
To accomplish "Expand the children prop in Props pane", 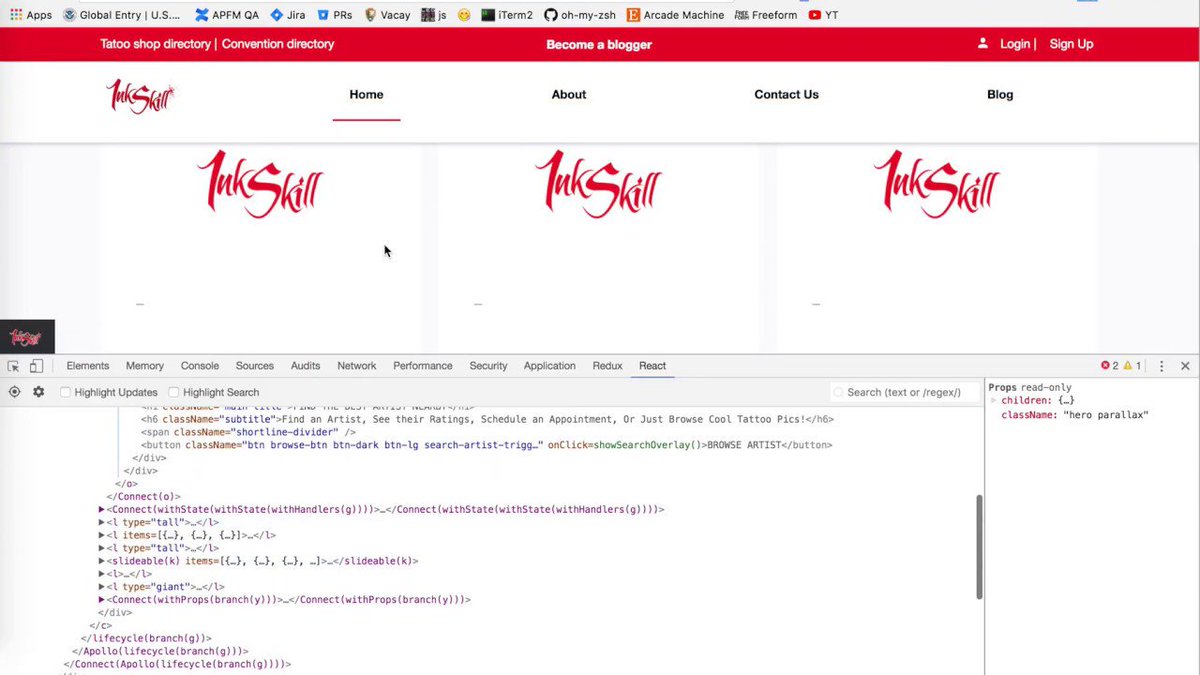I will click(995, 401).
